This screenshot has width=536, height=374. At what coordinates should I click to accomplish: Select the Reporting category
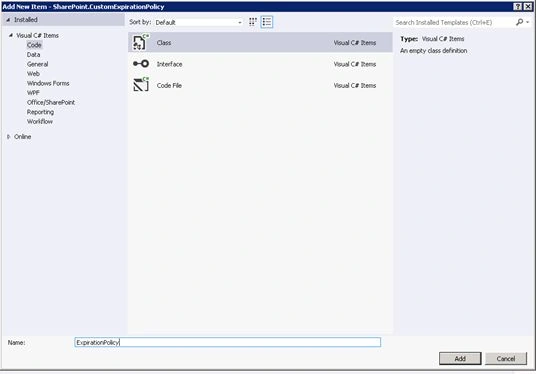click(x=40, y=112)
